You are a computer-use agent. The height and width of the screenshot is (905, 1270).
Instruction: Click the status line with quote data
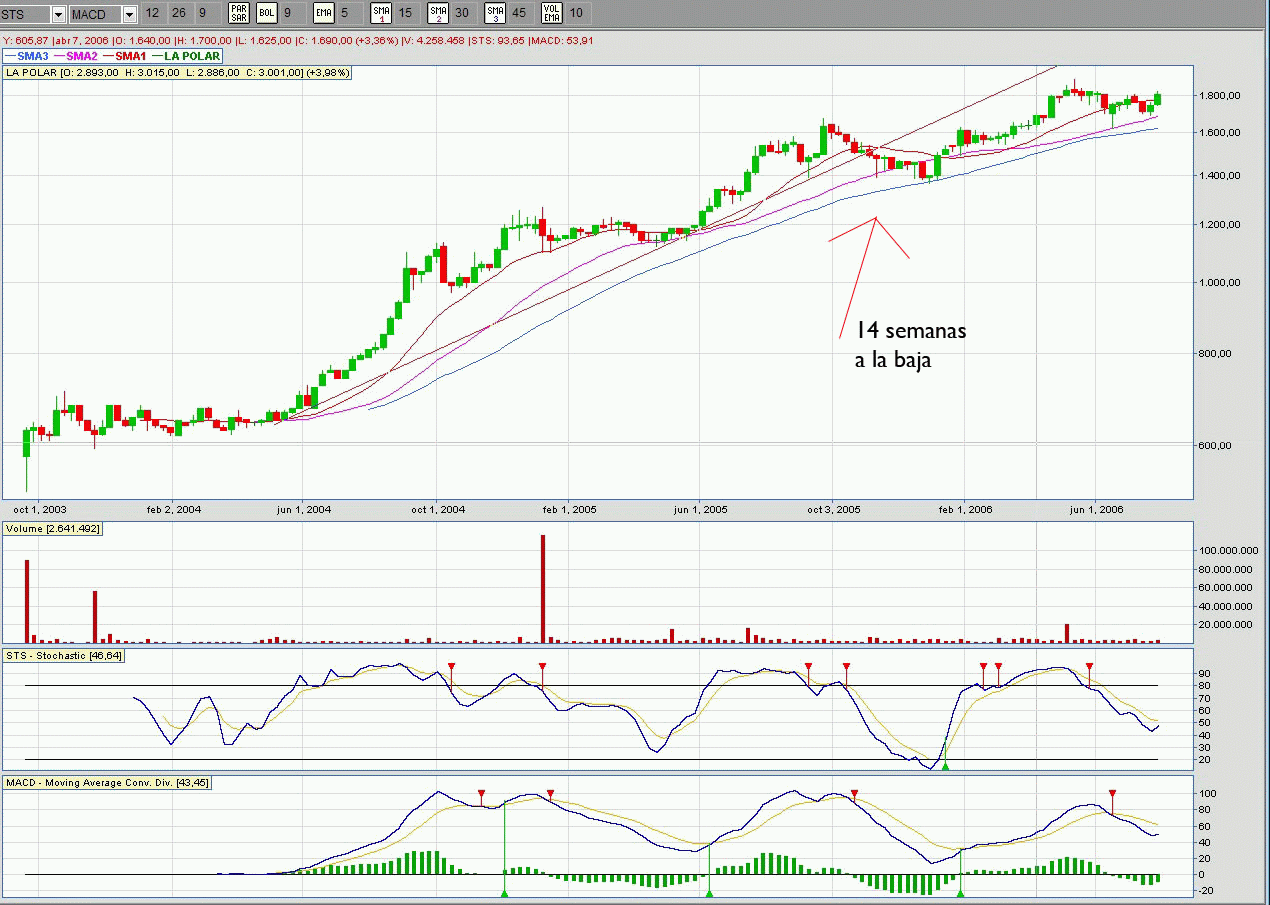click(x=298, y=40)
